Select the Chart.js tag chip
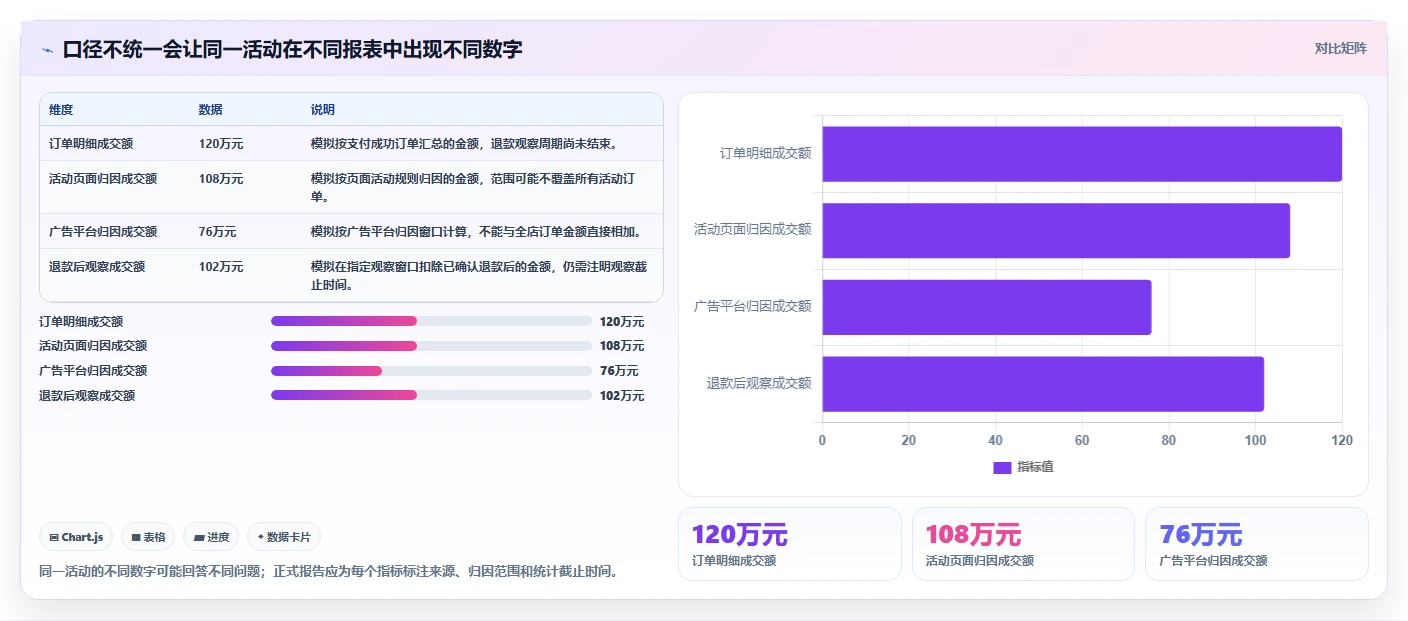Viewport: 1408px width, 621px height. [77, 537]
